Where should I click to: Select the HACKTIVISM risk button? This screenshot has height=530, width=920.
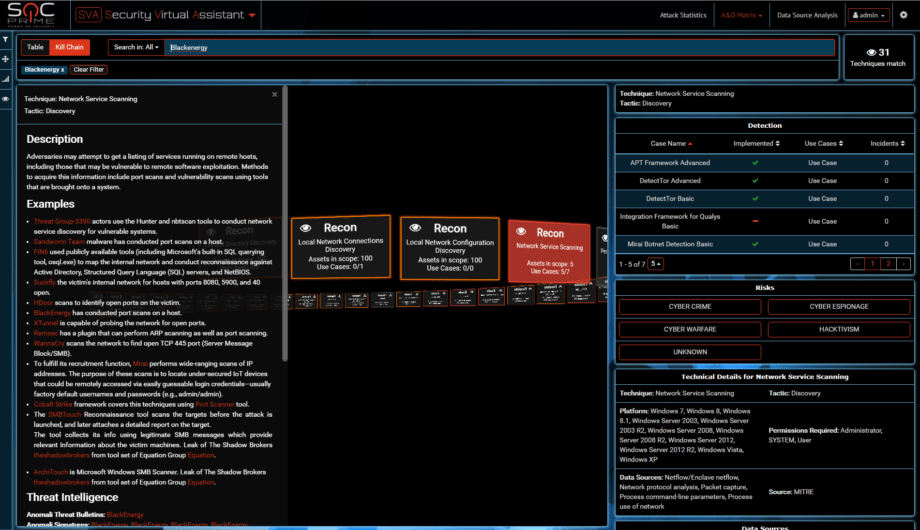click(839, 329)
